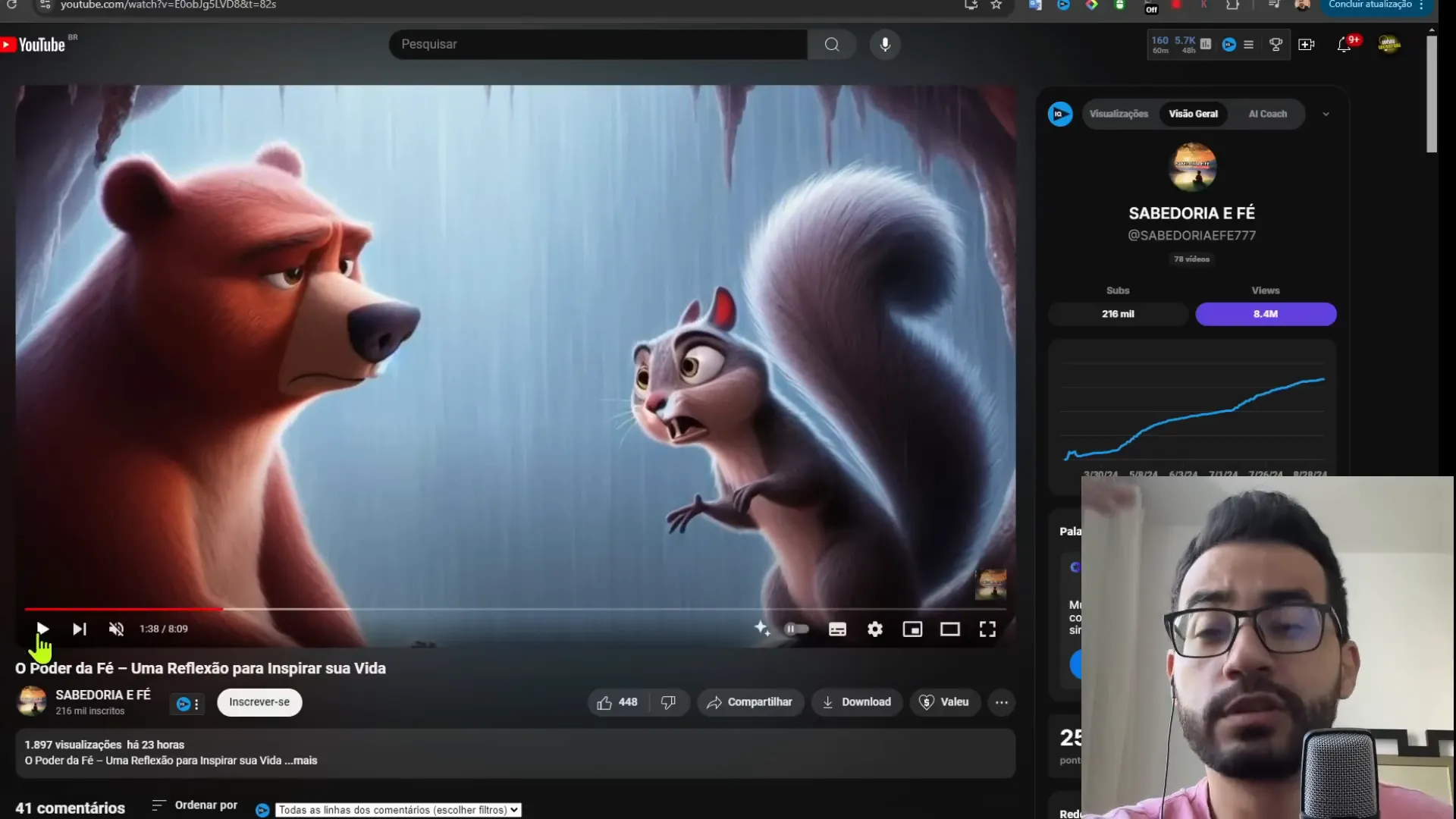Image resolution: width=1456 pixels, height=819 pixels.
Task: Subscribe with Inscrever-se button
Action: 259,702
